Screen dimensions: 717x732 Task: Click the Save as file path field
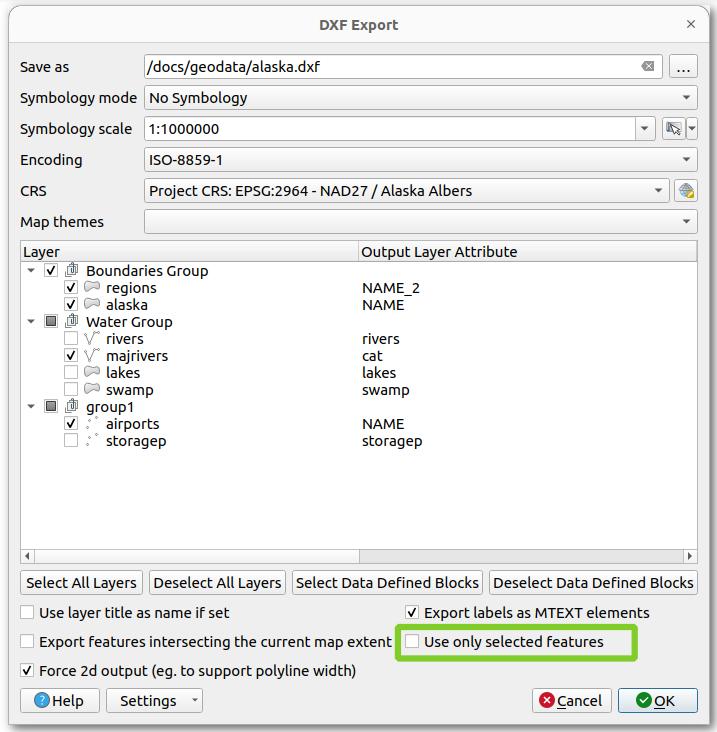[x=390, y=67]
